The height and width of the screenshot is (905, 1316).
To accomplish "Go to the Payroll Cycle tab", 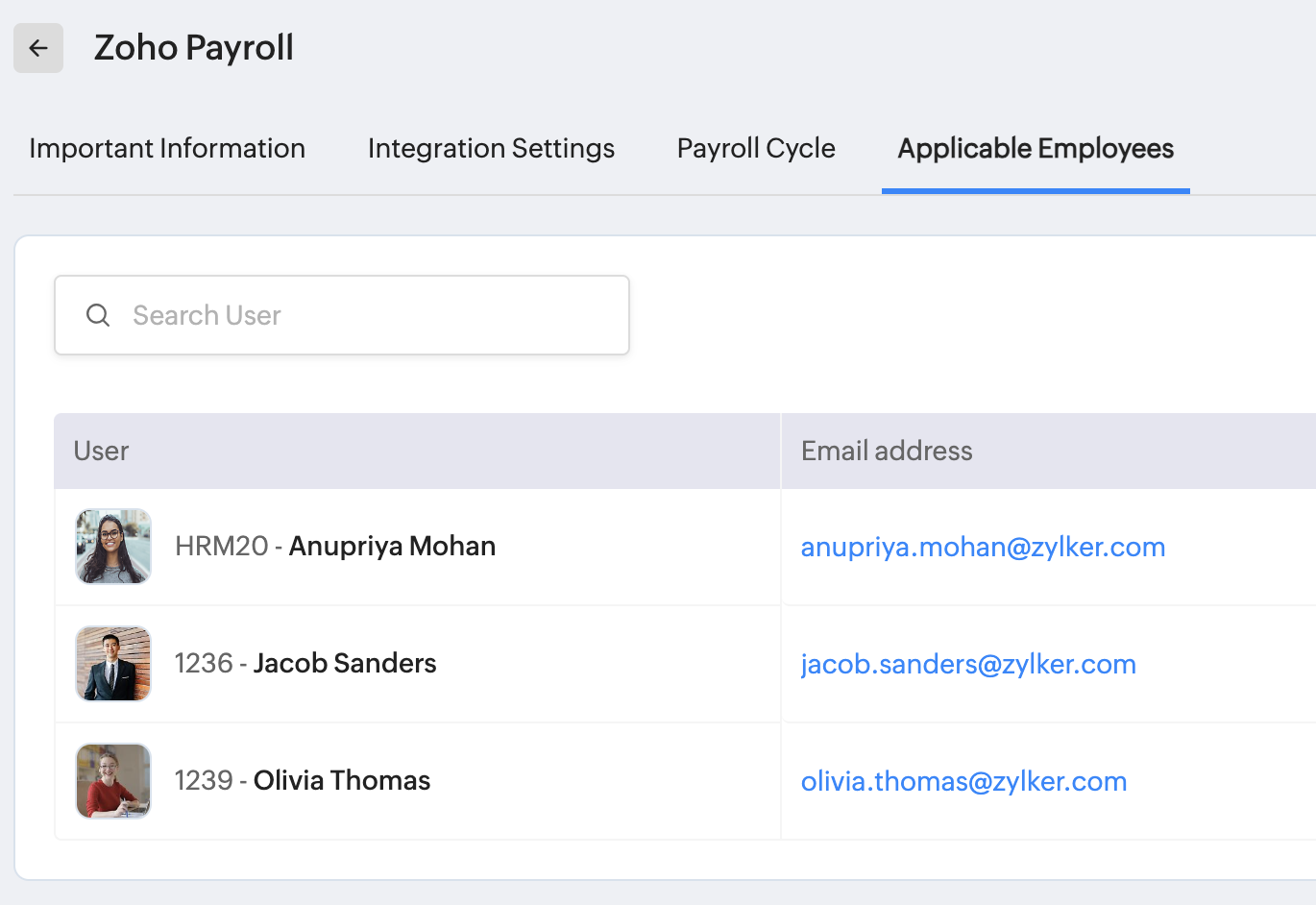I will pyautogui.click(x=756, y=149).
